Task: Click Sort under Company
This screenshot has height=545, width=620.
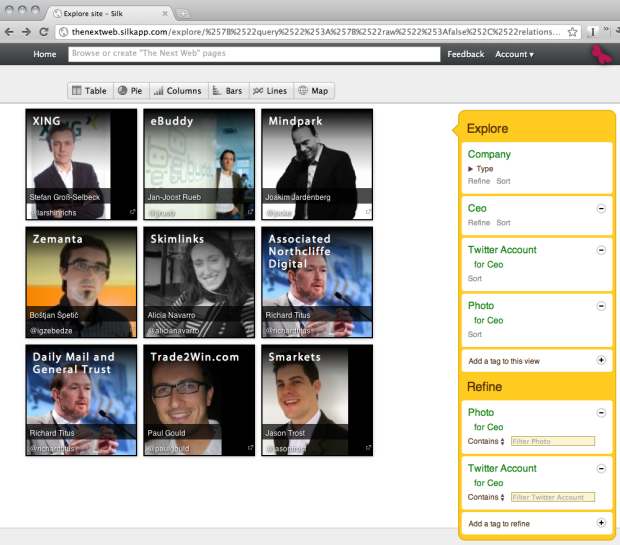Action: (x=503, y=181)
